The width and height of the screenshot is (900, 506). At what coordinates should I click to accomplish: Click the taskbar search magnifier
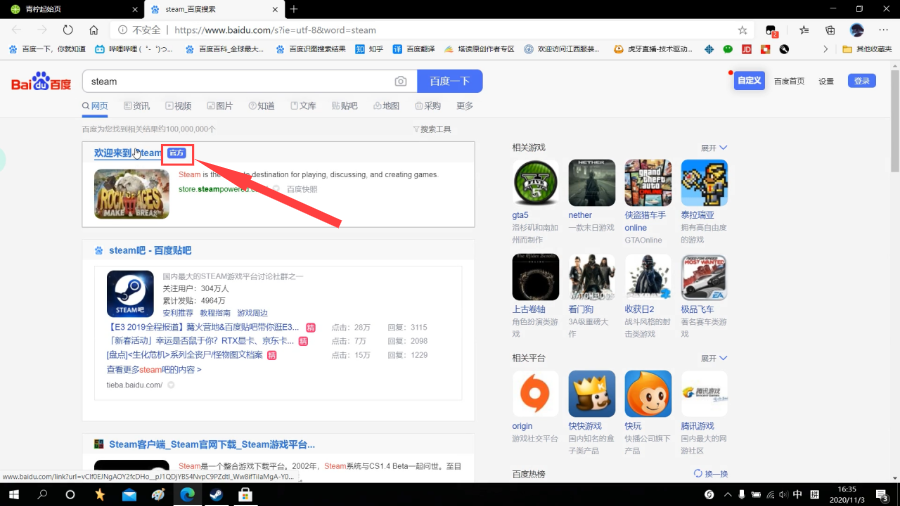point(42,495)
